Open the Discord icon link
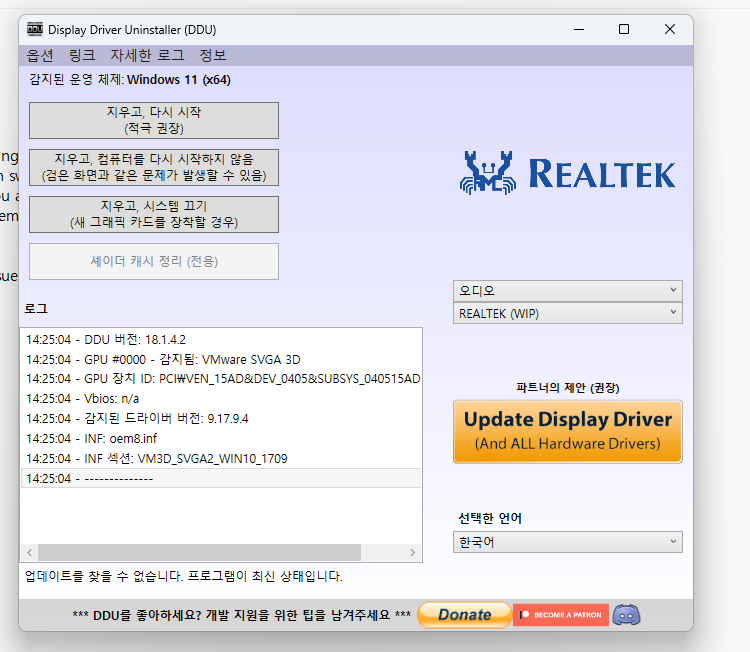 click(626, 615)
